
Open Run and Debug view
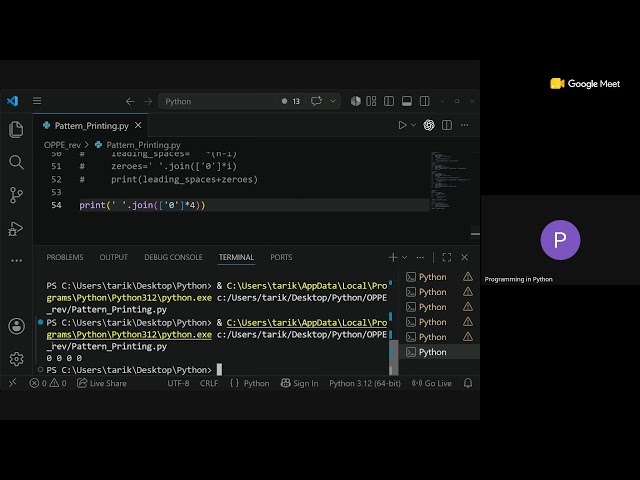click(x=16, y=229)
